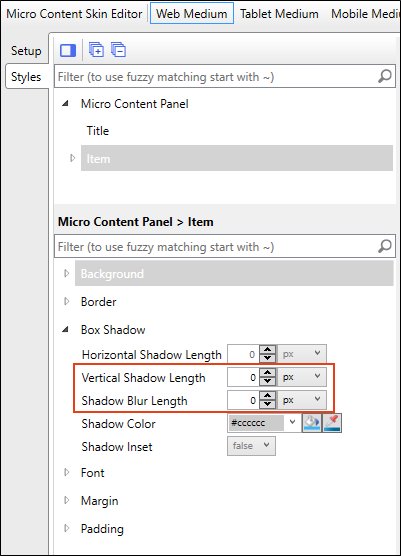Click the search icon in properties filter
The height and width of the screenshot is (556, 401).
pyautogui.click(x=385, y=246)
